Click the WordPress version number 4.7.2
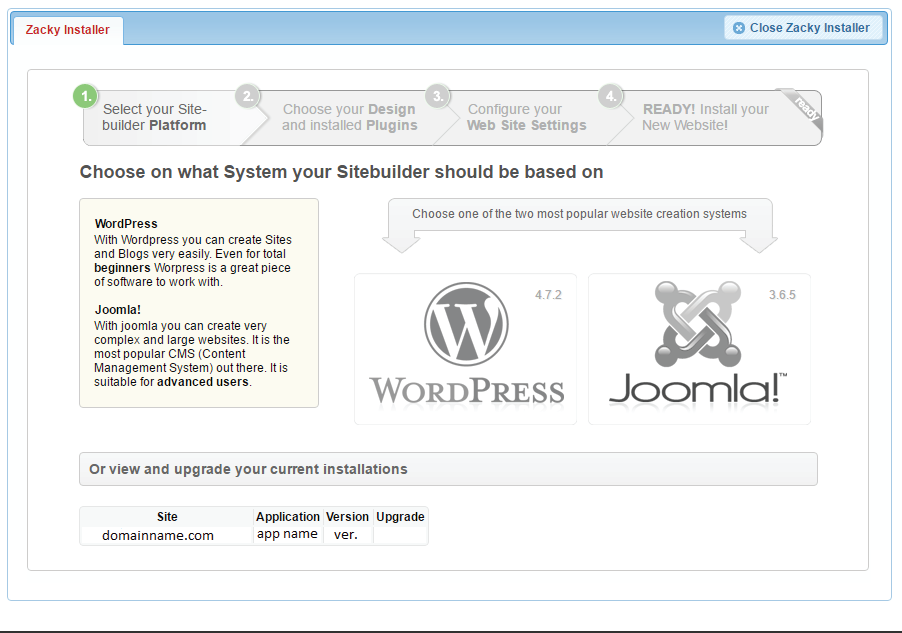Viewport: 902px width, 633px height. coord(548,295)
